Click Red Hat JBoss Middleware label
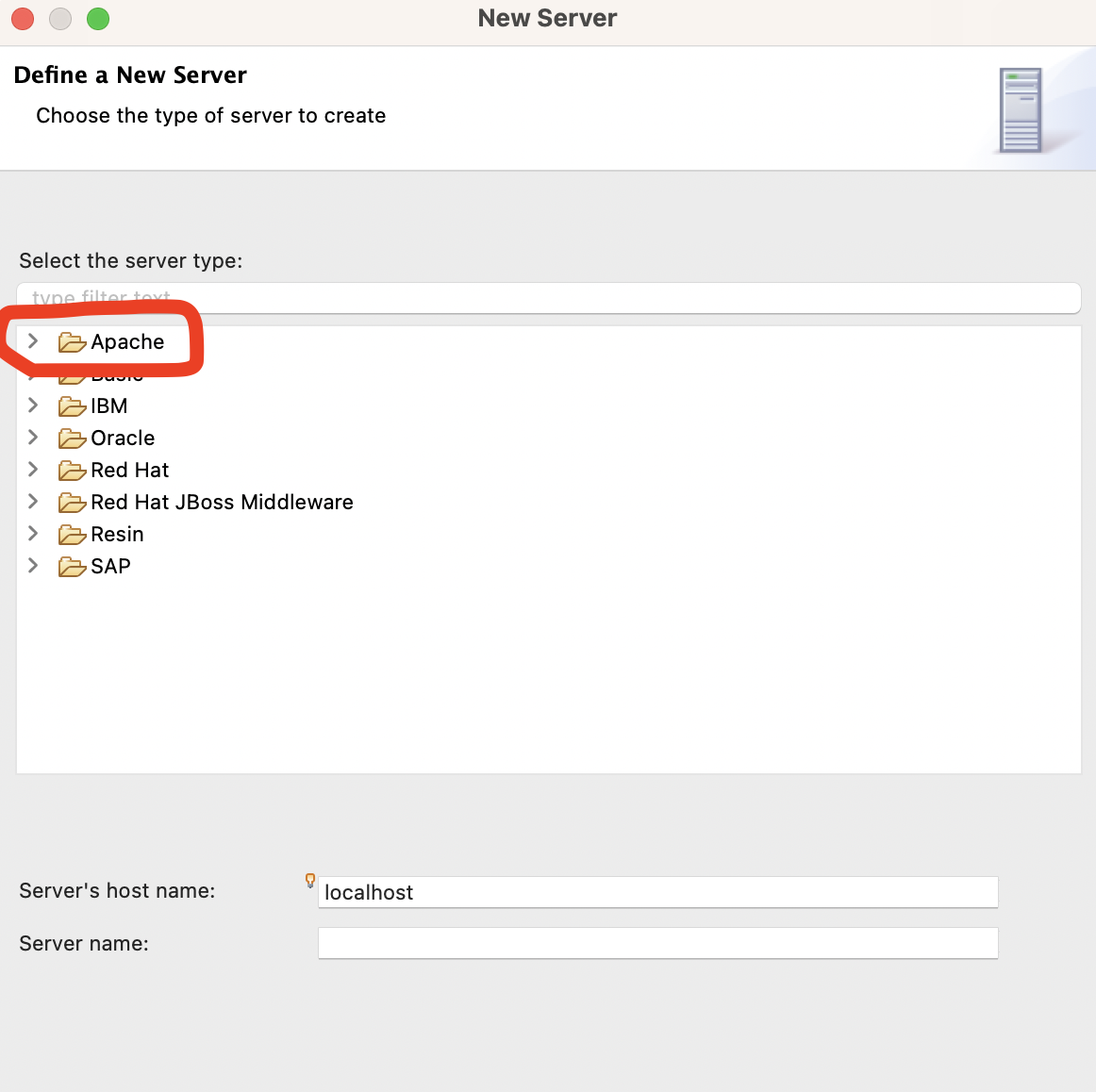 click(x=223, y=503)
